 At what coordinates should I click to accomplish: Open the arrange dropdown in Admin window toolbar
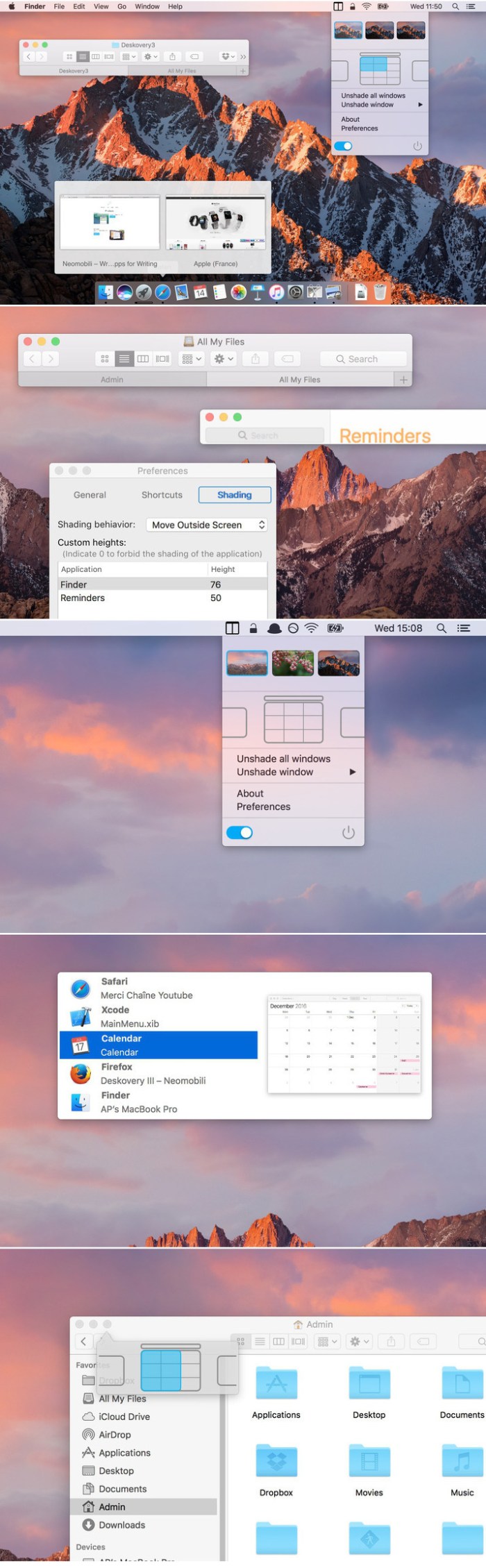point(327,1342)
